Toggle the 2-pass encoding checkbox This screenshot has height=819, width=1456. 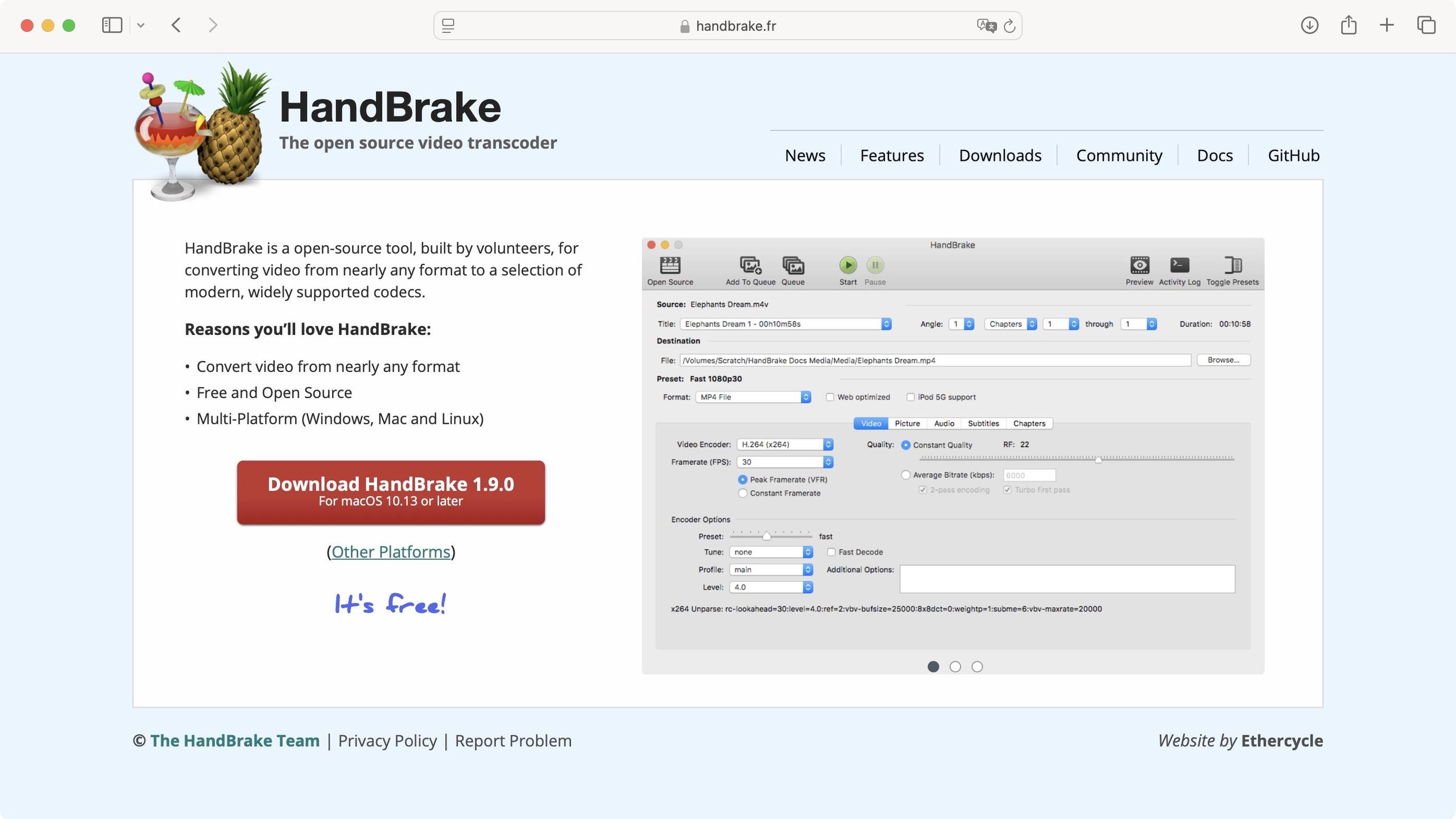click(x=923, y=490)
